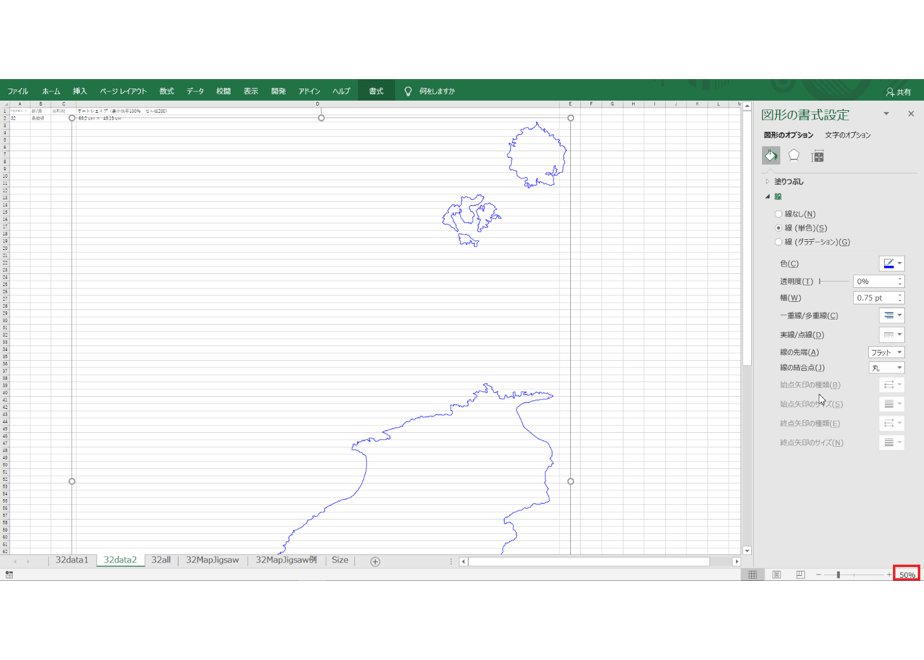
Task: Click the 何をしますか search box
Action: pos(437,91)
